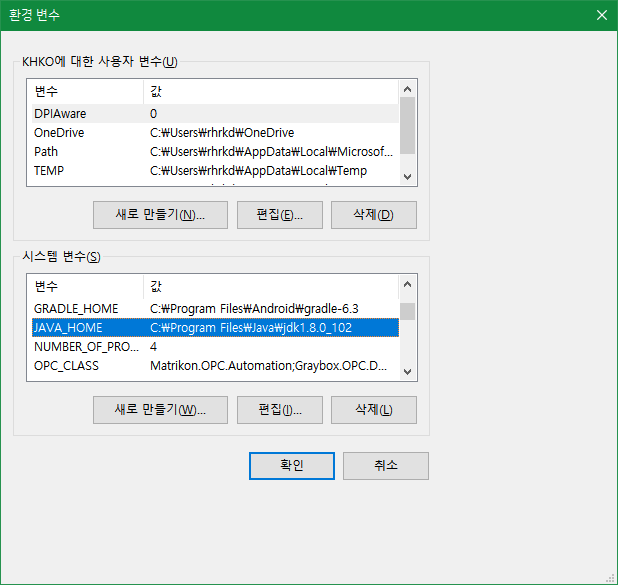The height and width of the screenshot is (585, 618).
Task: Click the Matrikon.OPC.Automation value
Action: (x=268, y=365)
